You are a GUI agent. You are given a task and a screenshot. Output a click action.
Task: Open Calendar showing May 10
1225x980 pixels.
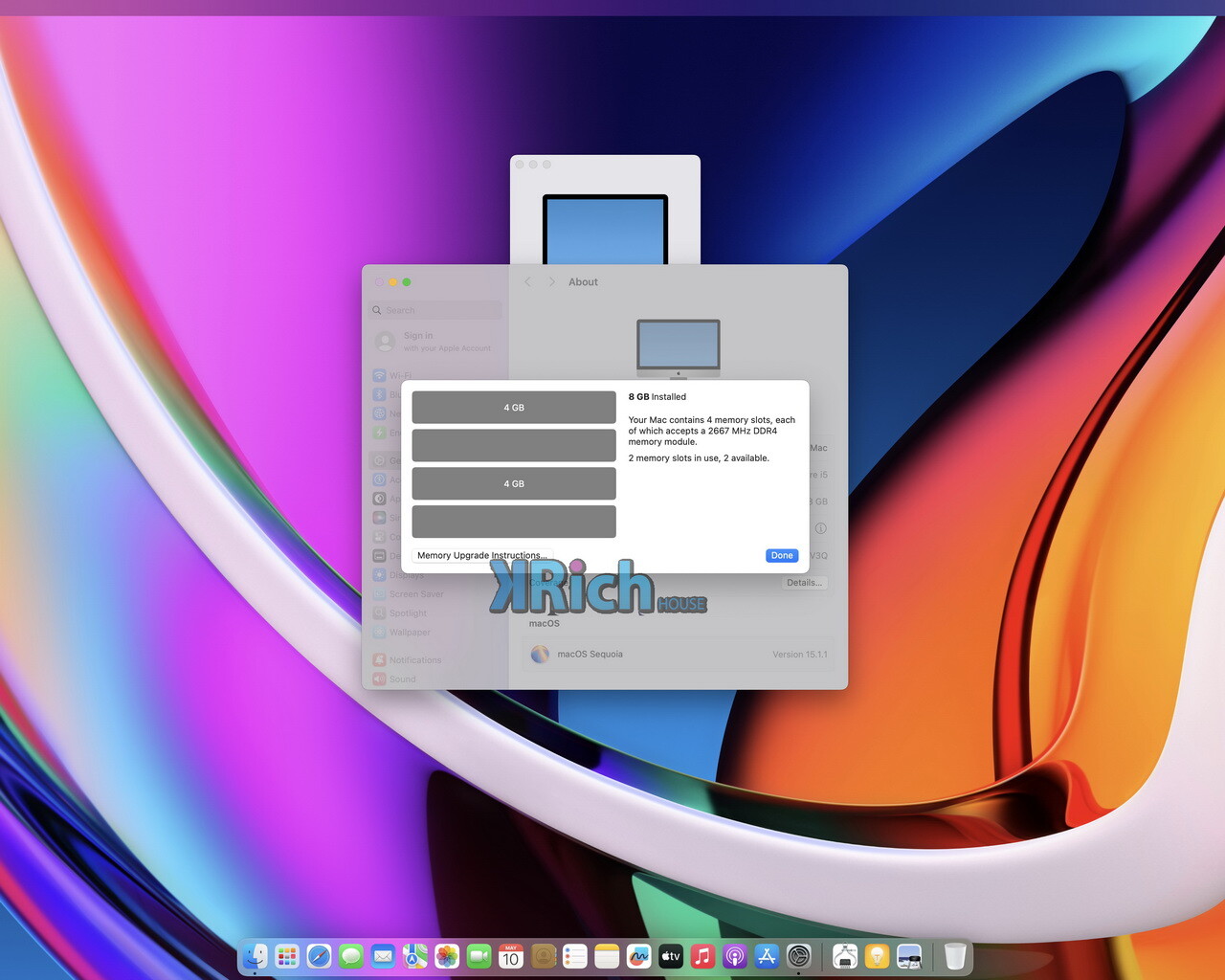pos(511,956)
